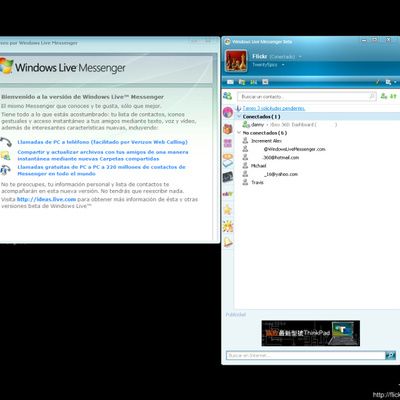400x400 pixels.
Task: Open the status dropdown next to Flickr
Action: click(300, 57)
